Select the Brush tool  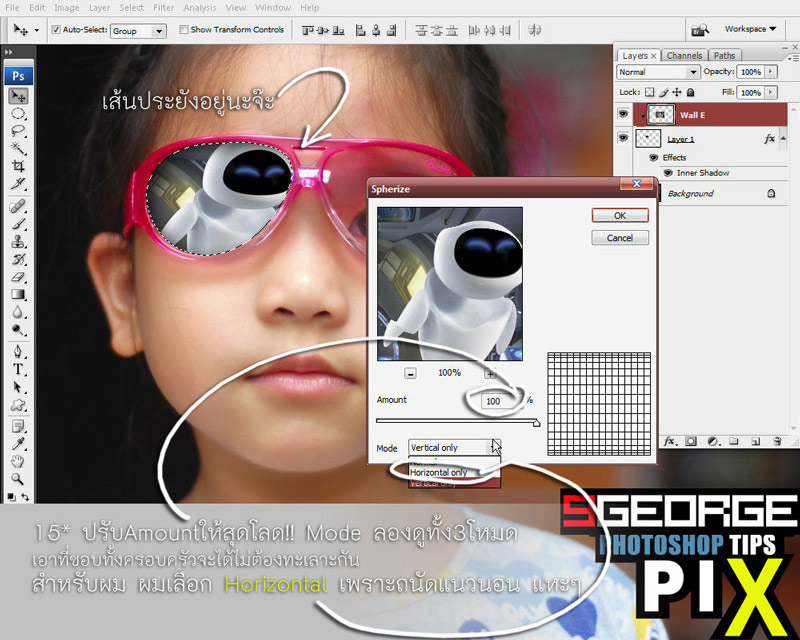click(19, 224)
